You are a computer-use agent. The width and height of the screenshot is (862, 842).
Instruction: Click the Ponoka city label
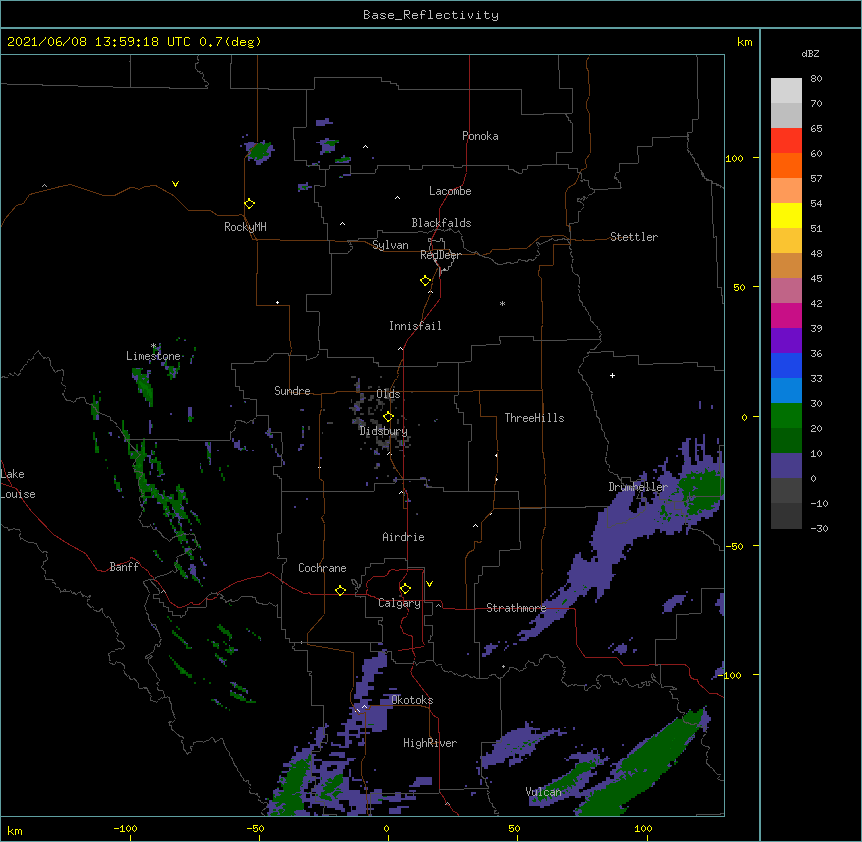tap(480, 136)
